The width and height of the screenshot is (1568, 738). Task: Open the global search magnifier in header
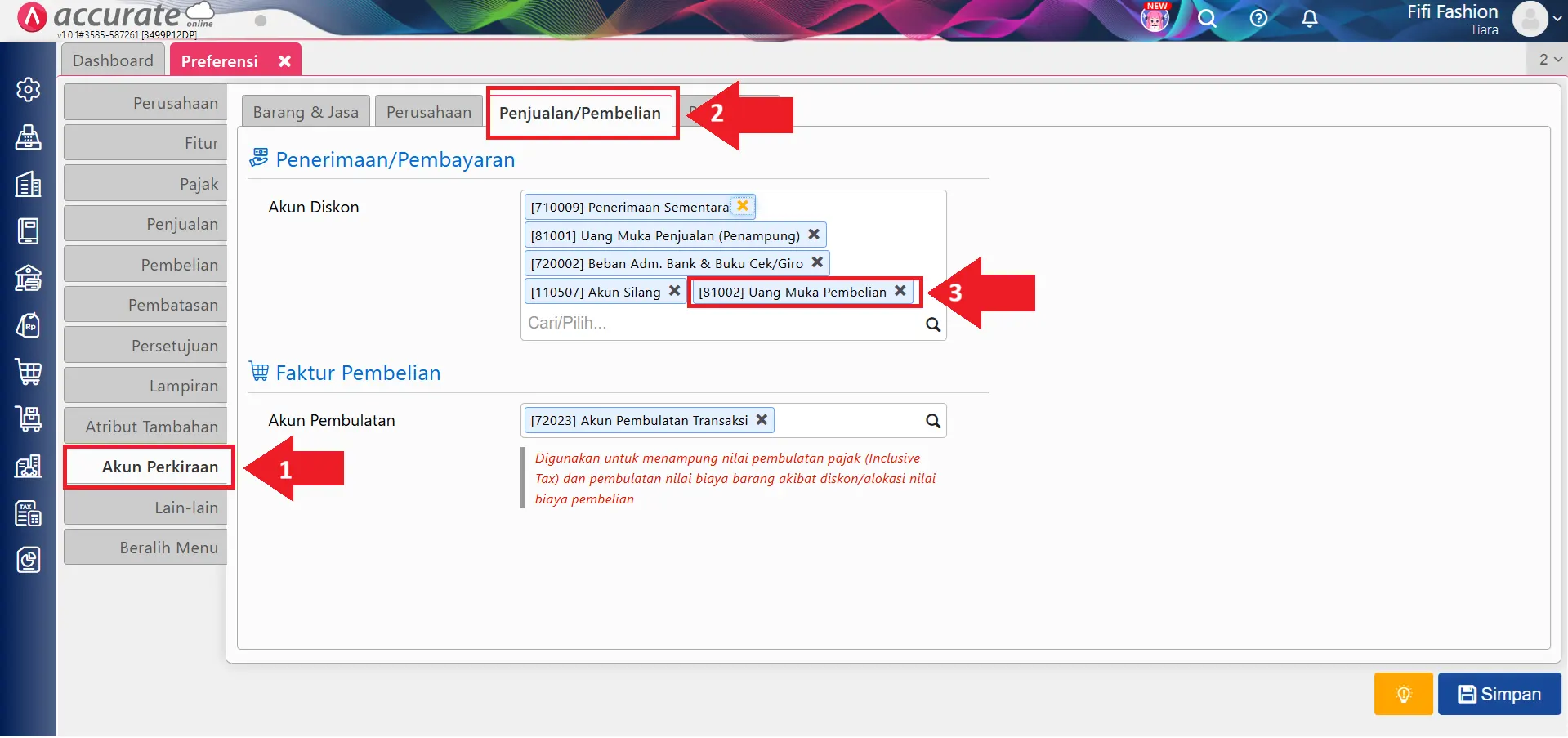(1207, 18)
